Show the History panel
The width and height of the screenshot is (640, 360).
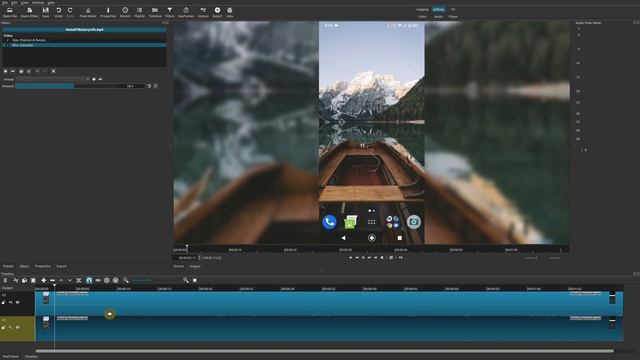203,12
